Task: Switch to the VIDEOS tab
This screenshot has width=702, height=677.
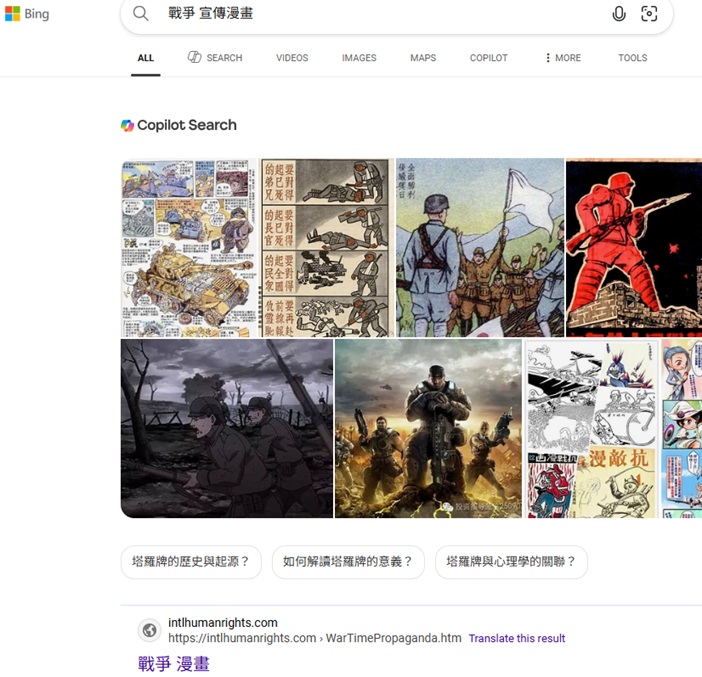Action: coord(292,58)
